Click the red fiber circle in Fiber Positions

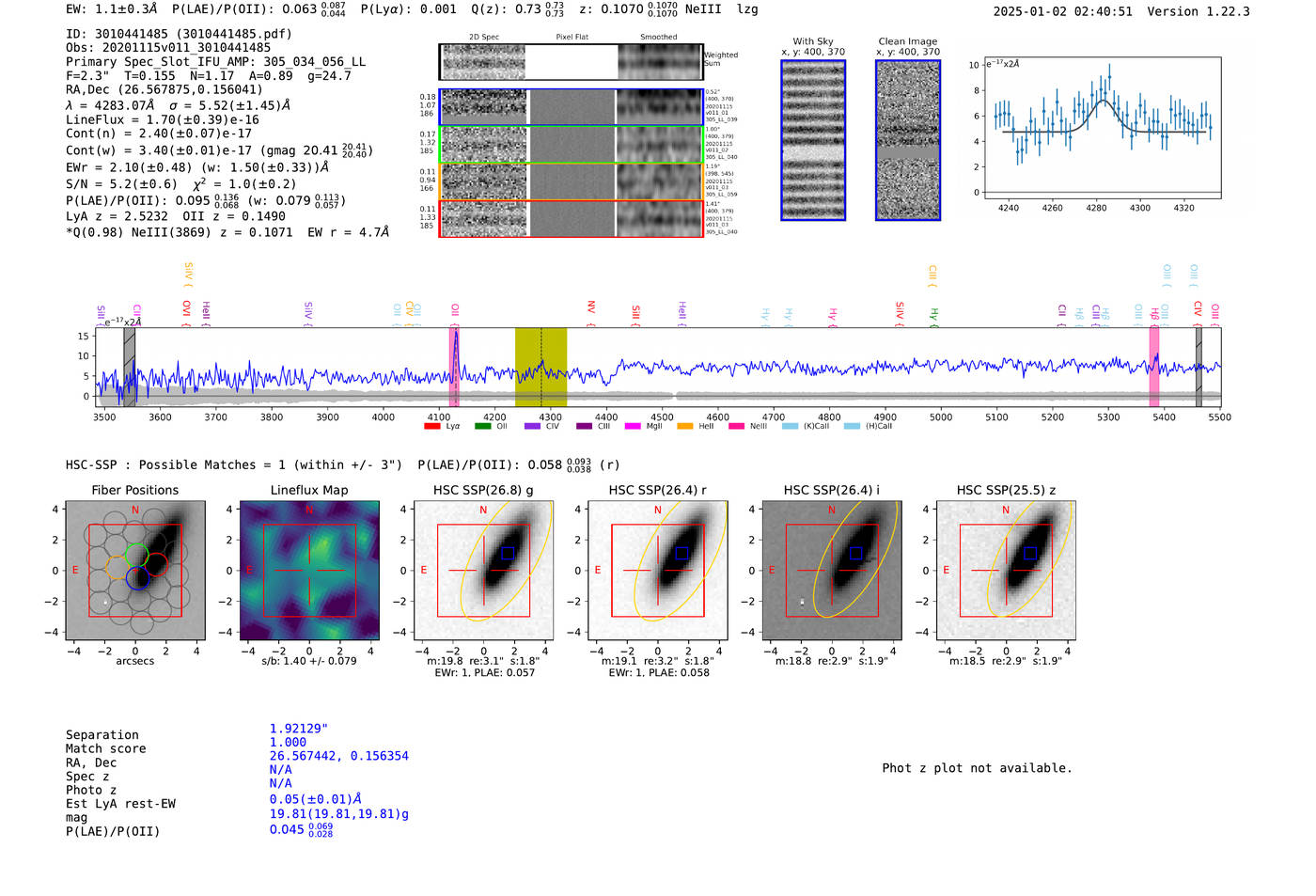point(155,564)
